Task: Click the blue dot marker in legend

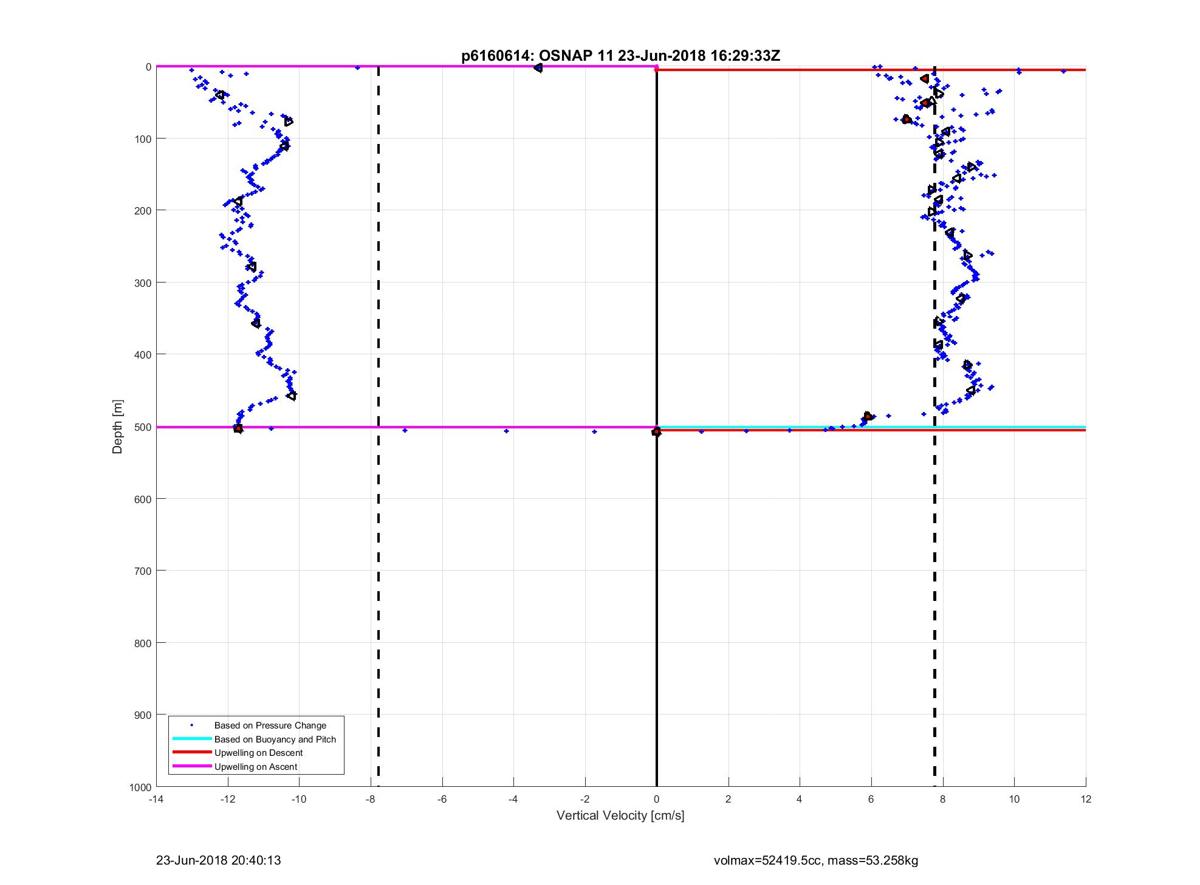Action: click(x=191, y=724)
